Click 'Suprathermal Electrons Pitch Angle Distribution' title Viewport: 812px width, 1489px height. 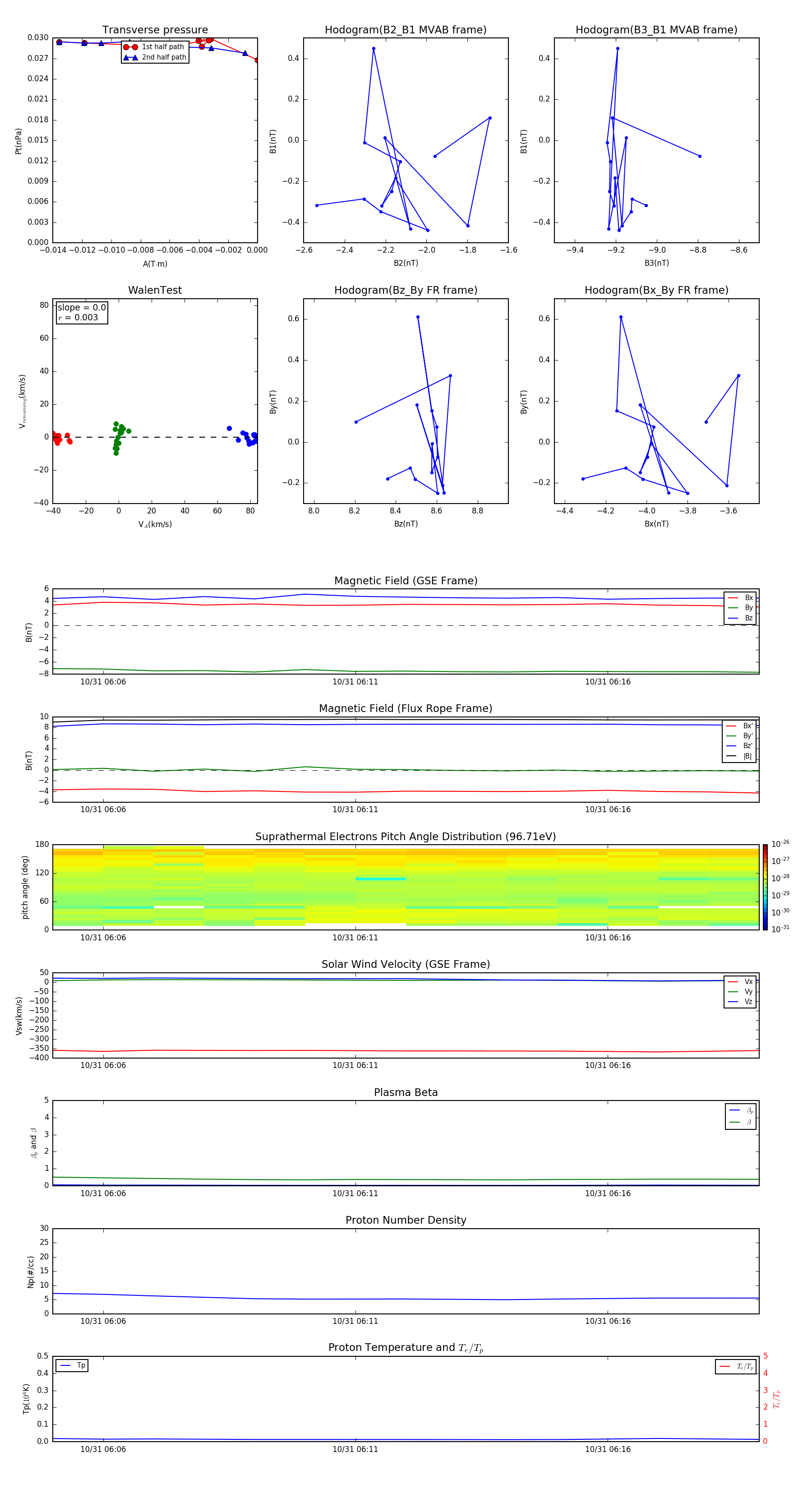tap(406, 837)
